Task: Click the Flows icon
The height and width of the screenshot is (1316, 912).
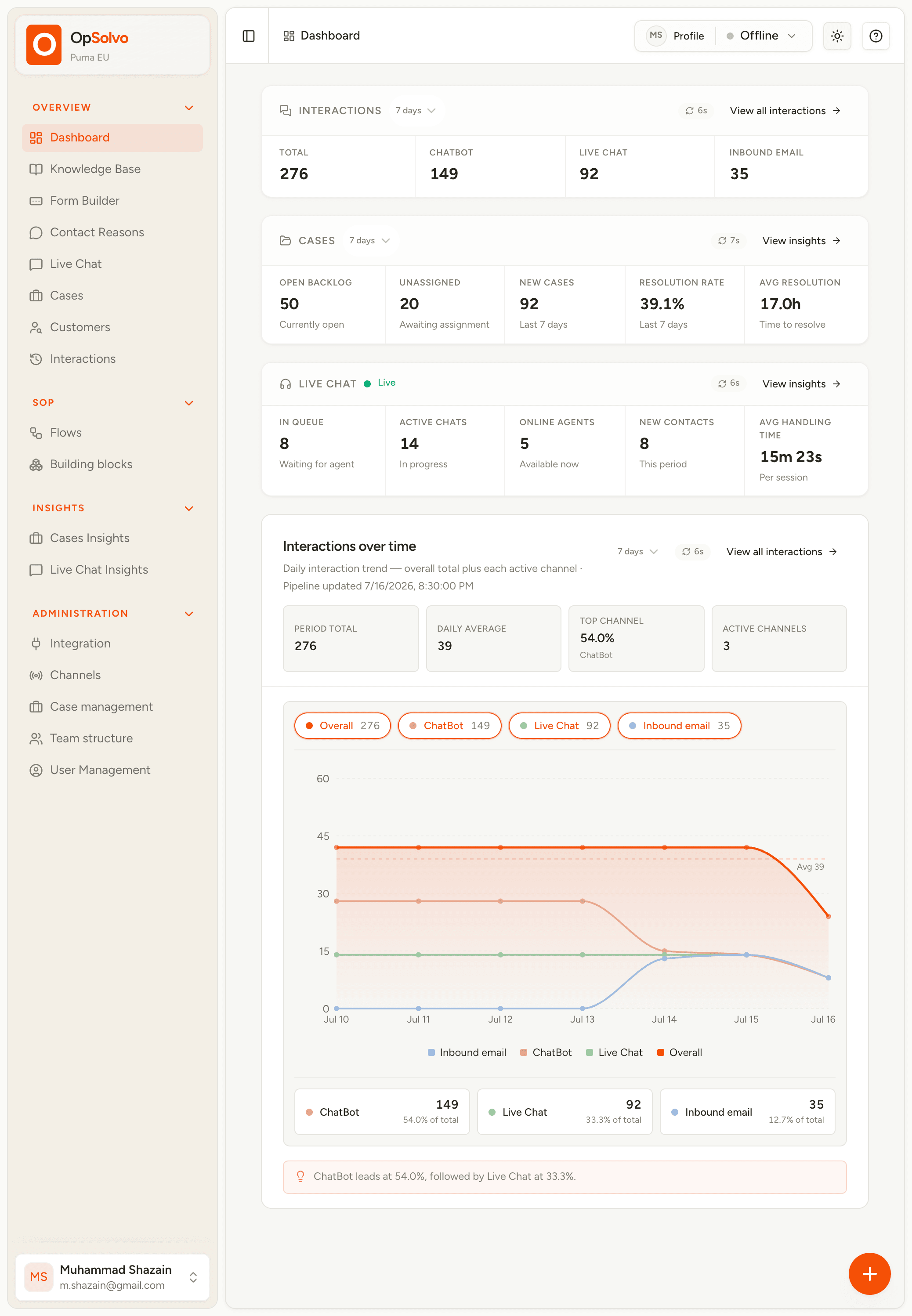Action: tap(36, 433)
